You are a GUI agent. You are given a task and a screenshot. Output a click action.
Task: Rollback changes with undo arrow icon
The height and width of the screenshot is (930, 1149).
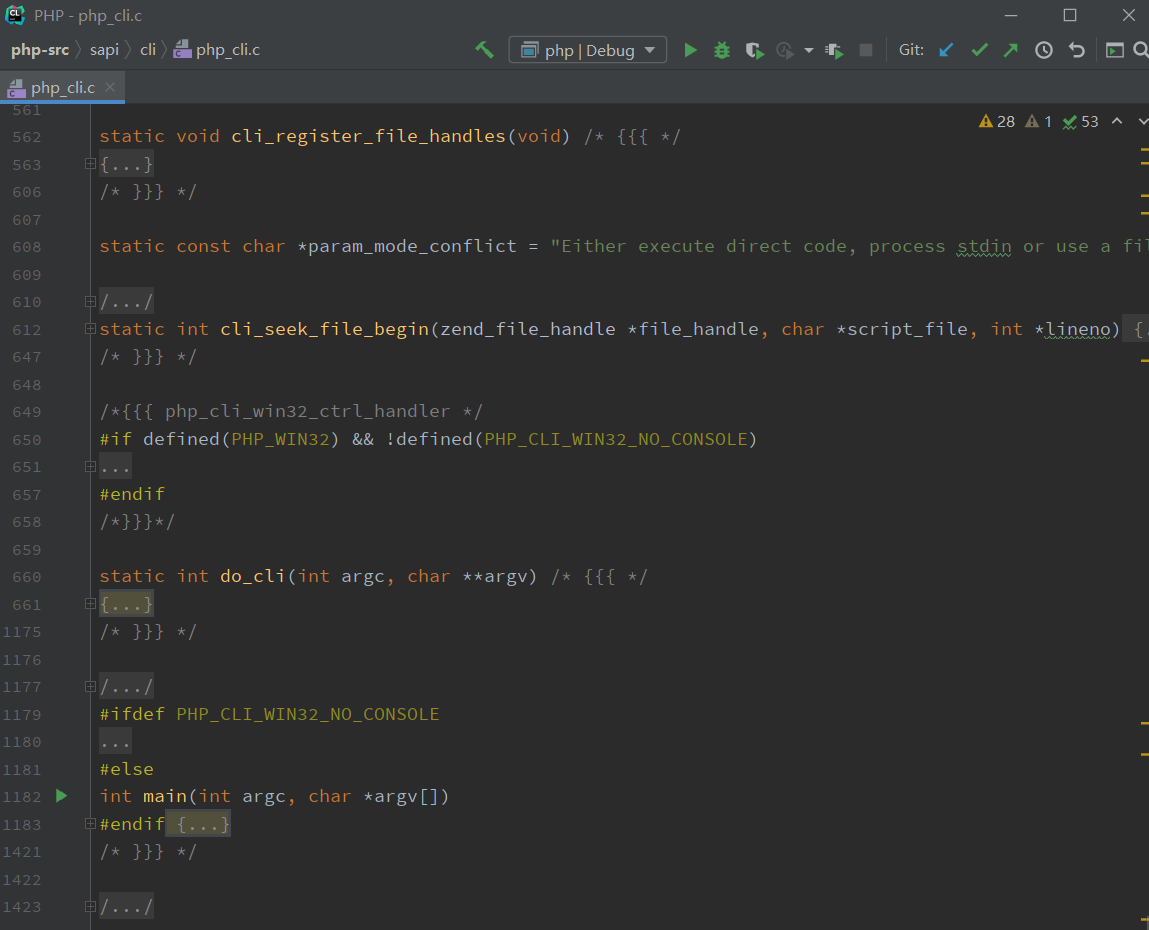(1076, 50)
